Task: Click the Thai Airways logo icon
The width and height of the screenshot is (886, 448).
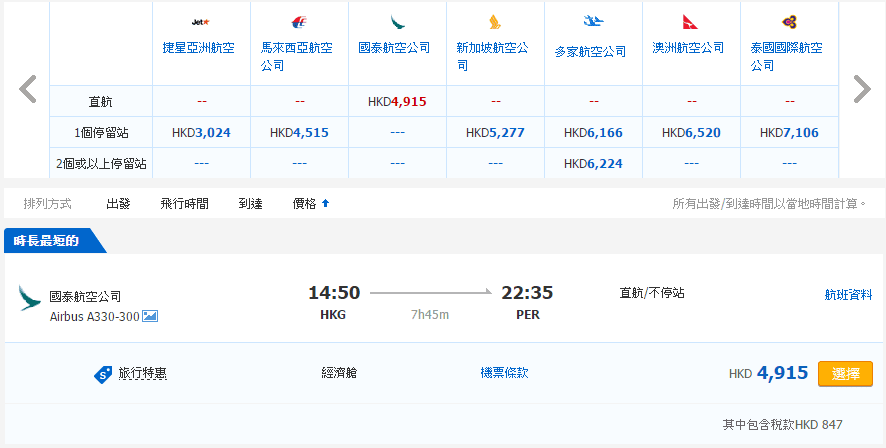Action: (788, 22)
